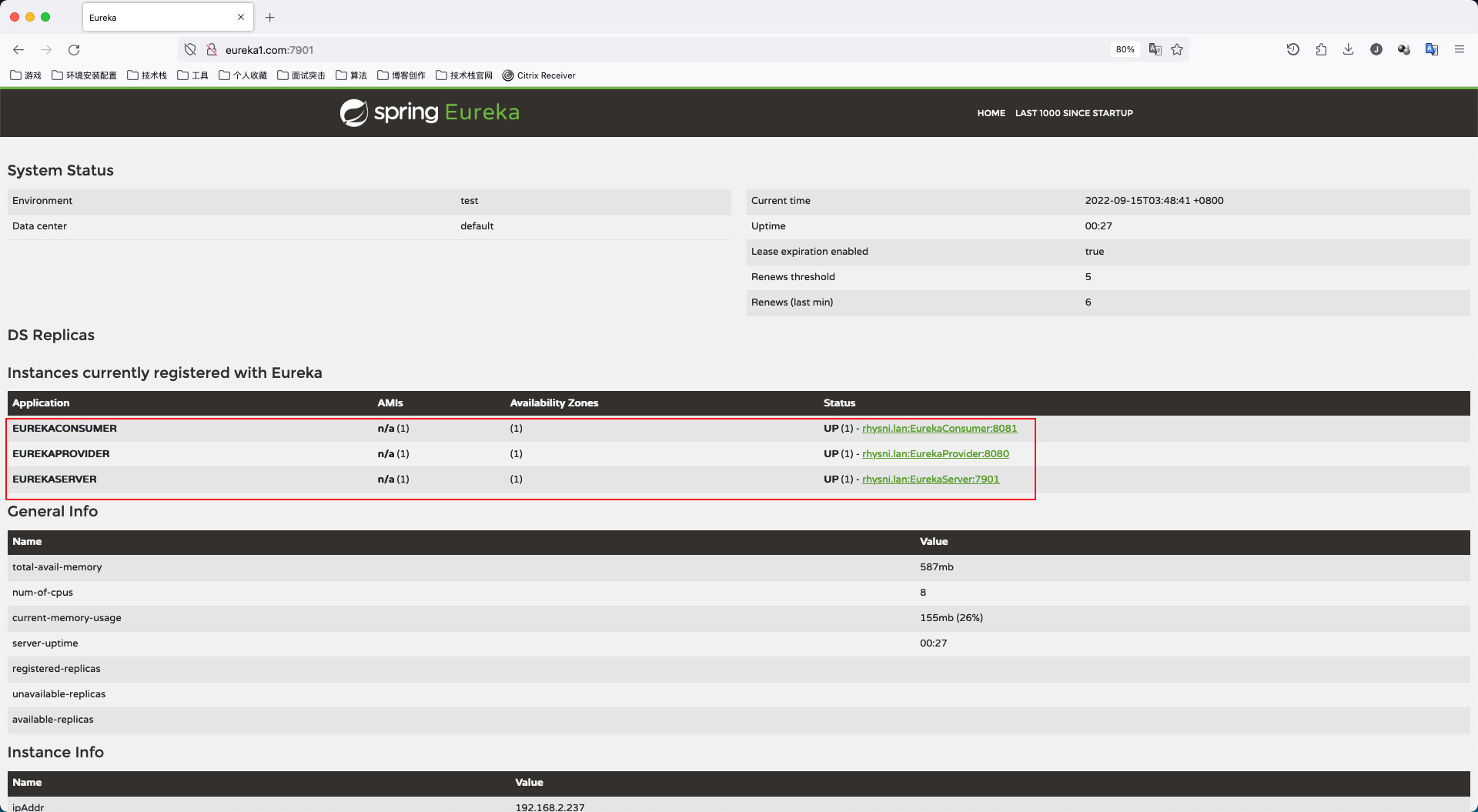Open the rhysni.lan:EurekaConsumer:8081 instance link
The height and width of the screenshot is (812, 1478).
click(x=939, y=429)
